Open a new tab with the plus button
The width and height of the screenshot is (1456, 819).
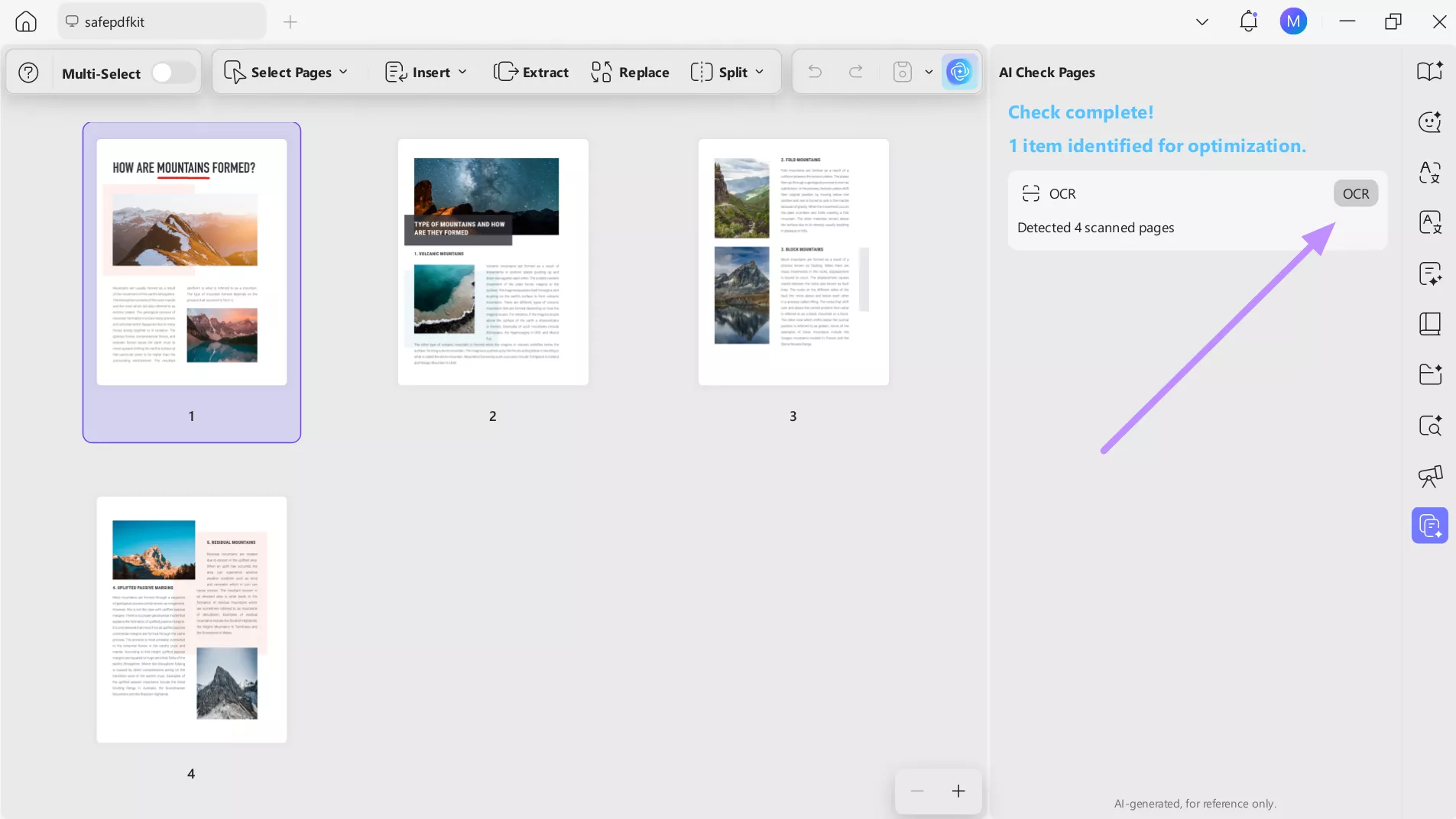[290, 22]
